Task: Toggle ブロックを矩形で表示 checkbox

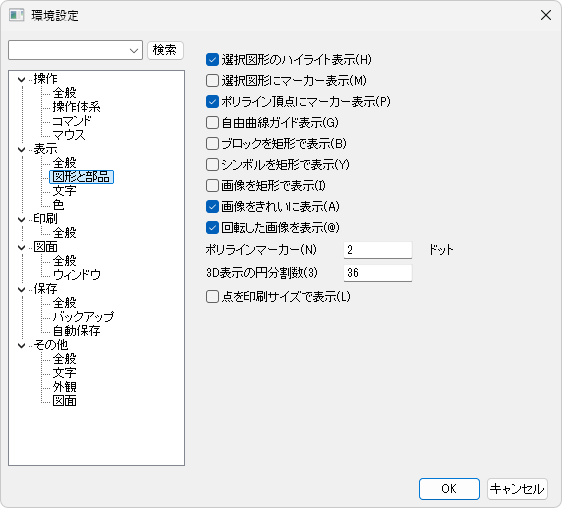Action: 213,144
